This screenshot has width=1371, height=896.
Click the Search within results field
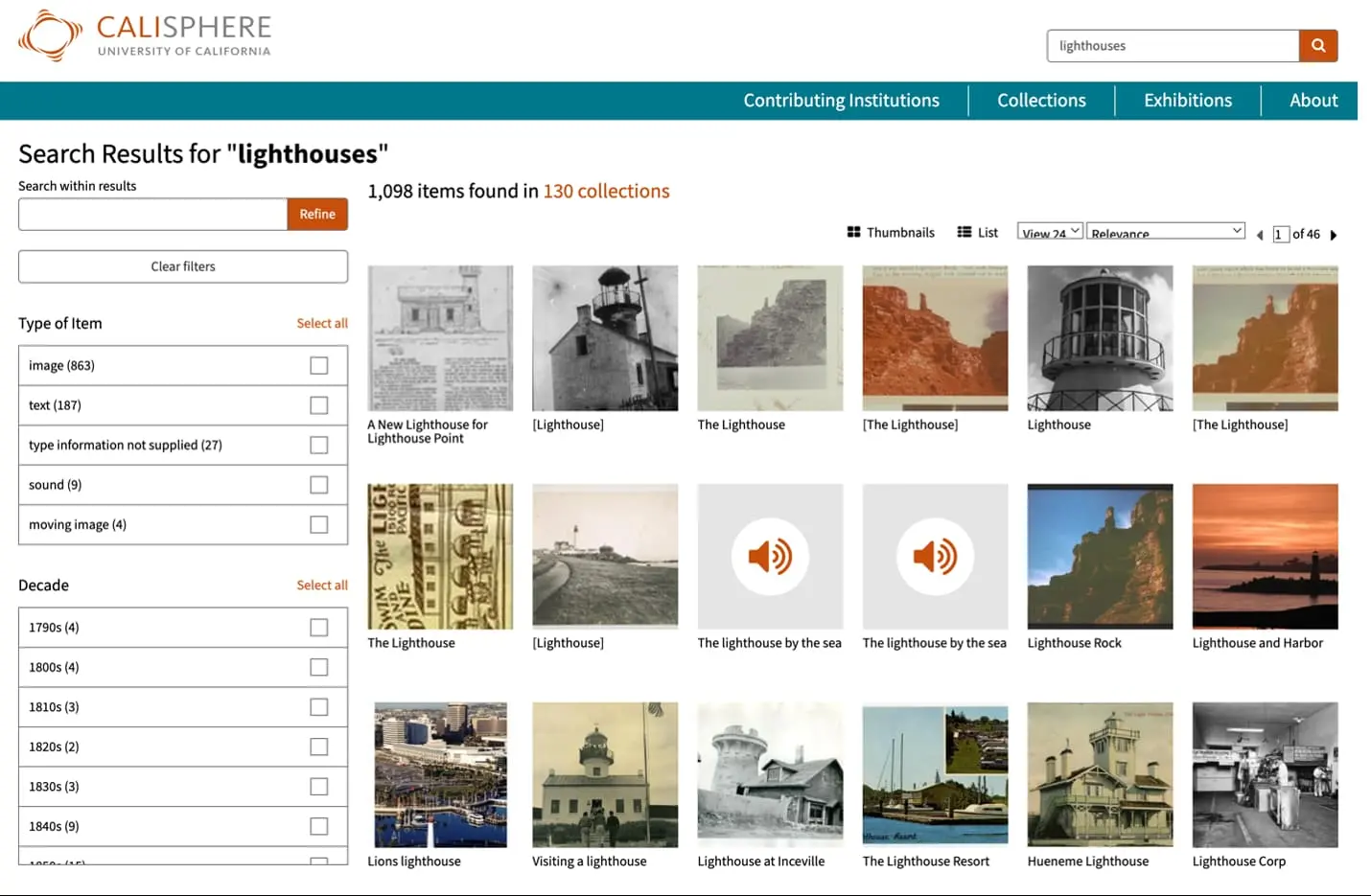pyautogui.click(x=152, y=215)
